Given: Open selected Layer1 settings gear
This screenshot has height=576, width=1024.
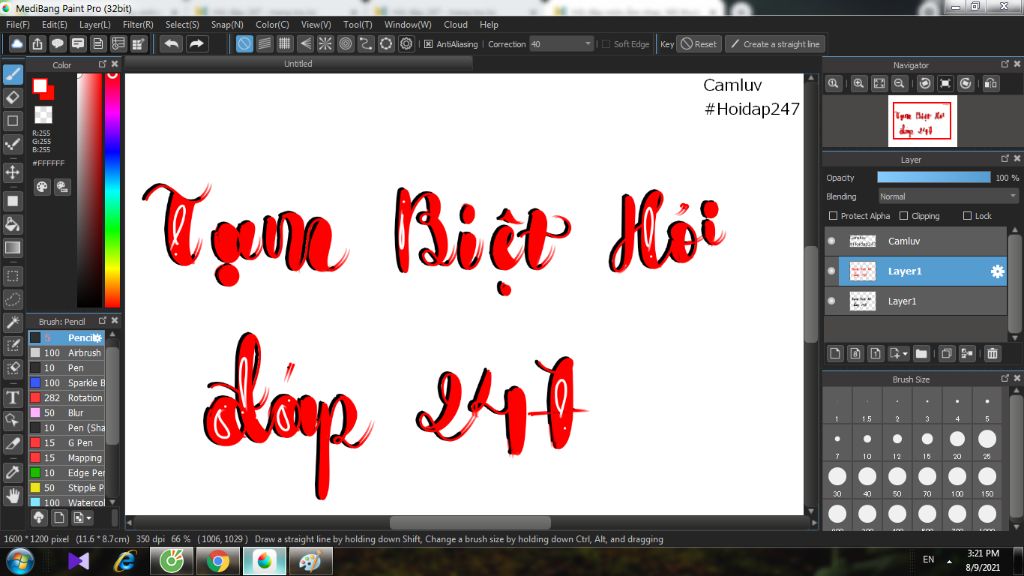Looking at the screenshot, I should point(997,271).
